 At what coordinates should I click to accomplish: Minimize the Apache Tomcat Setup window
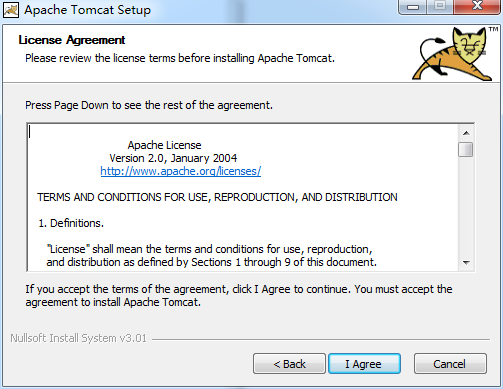coord(413,7)
